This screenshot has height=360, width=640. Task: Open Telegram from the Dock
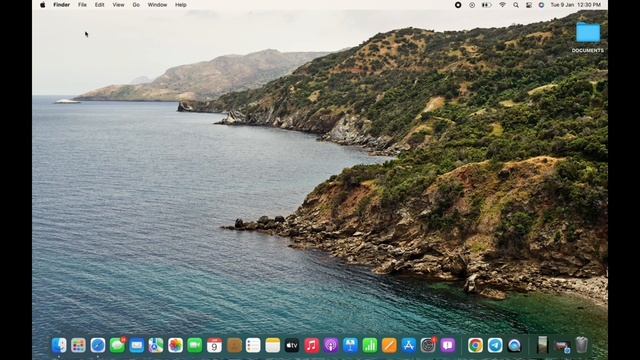(x=495, y=345)
